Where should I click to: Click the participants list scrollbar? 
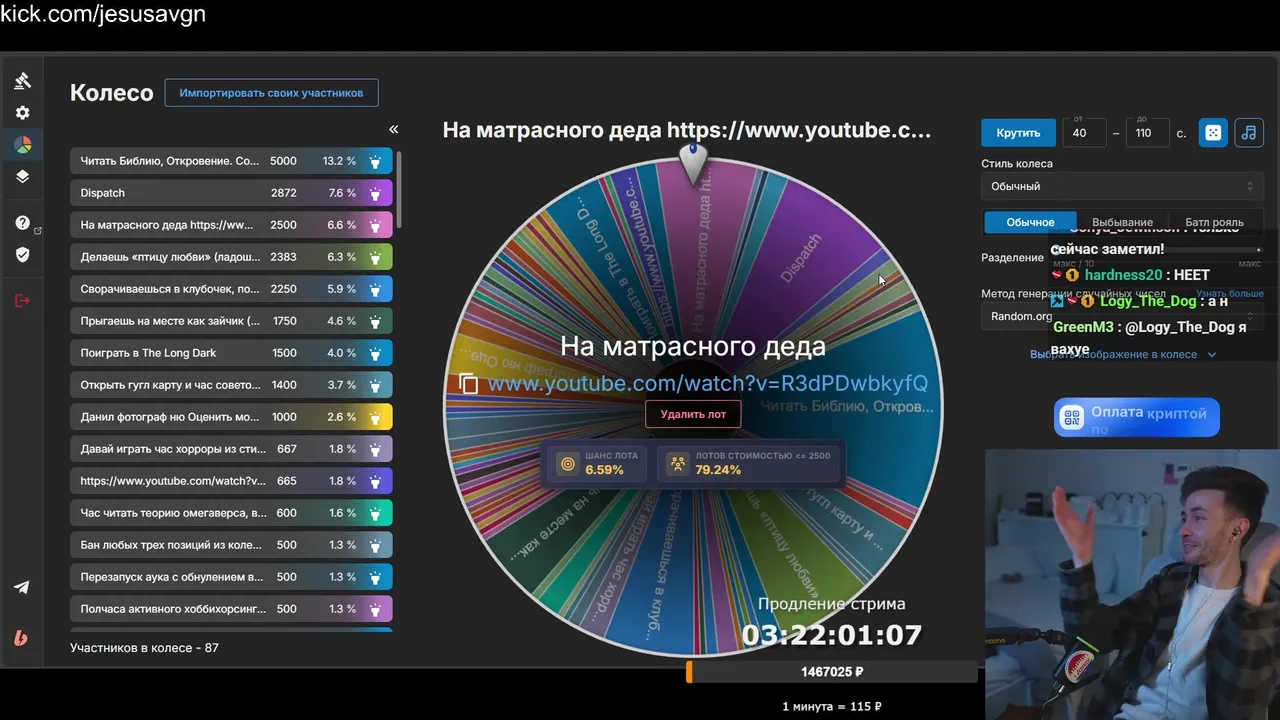click(398, 190)
